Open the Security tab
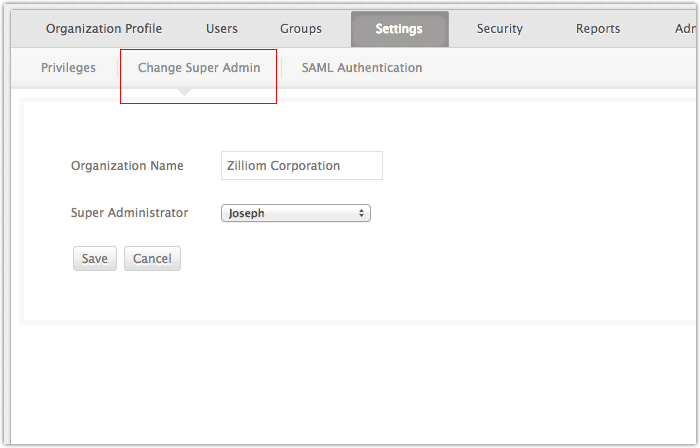This screenshot has height=448, width=700. tap(500, 29)
